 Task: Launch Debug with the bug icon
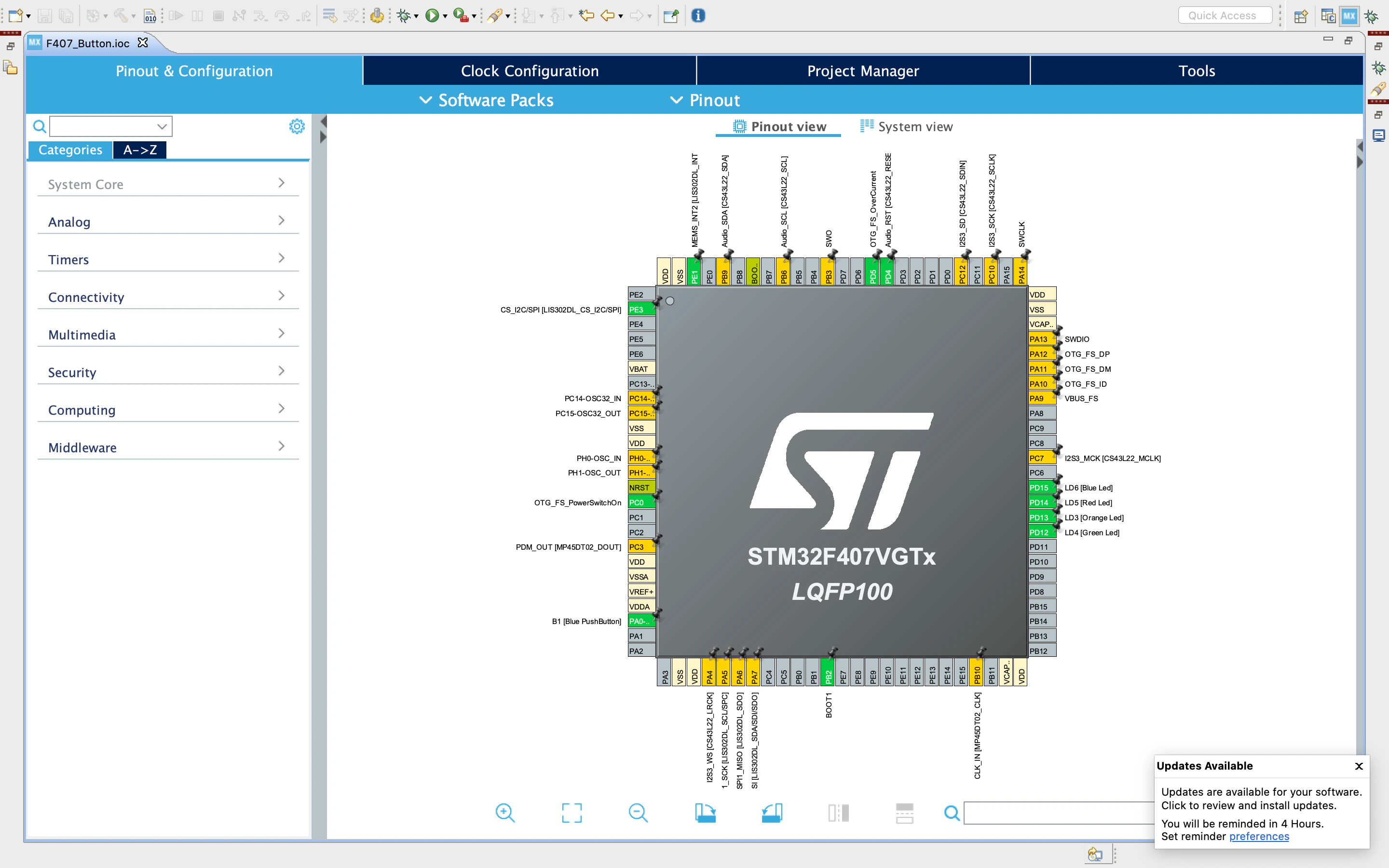(x=404, y=15)
